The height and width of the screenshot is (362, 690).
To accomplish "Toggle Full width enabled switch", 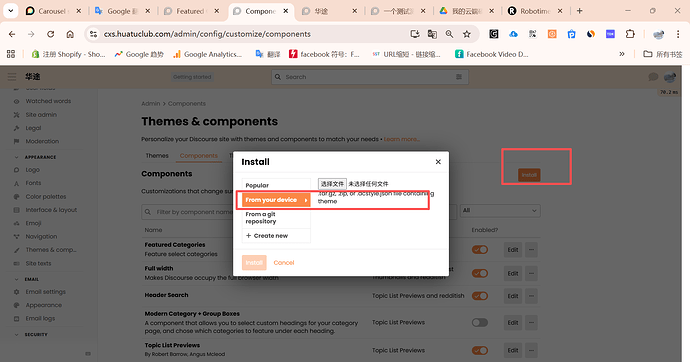I will coord(480,273).
